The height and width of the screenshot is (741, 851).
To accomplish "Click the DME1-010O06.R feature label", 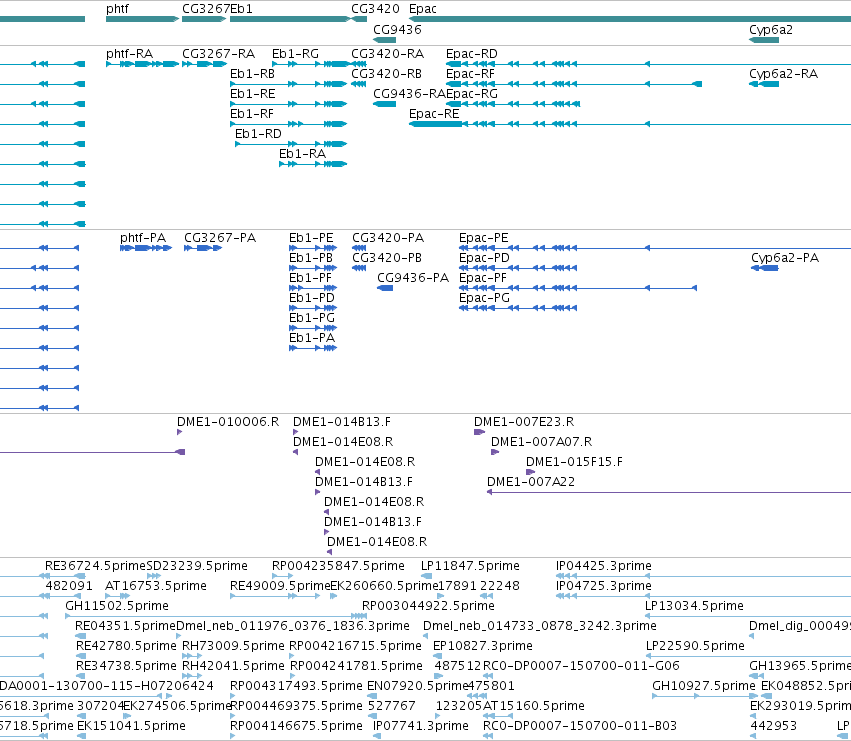I will tap(228, 422).
